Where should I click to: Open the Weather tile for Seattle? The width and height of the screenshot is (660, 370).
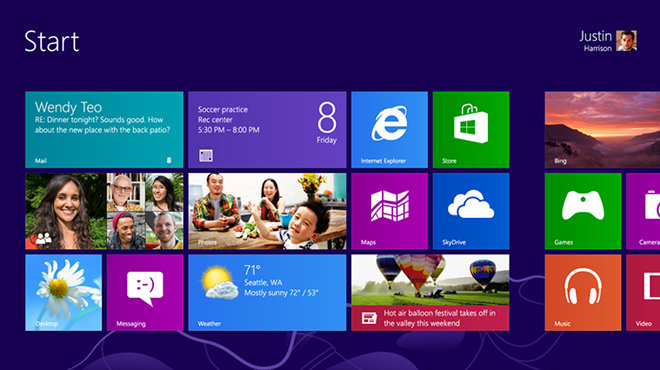267,293
